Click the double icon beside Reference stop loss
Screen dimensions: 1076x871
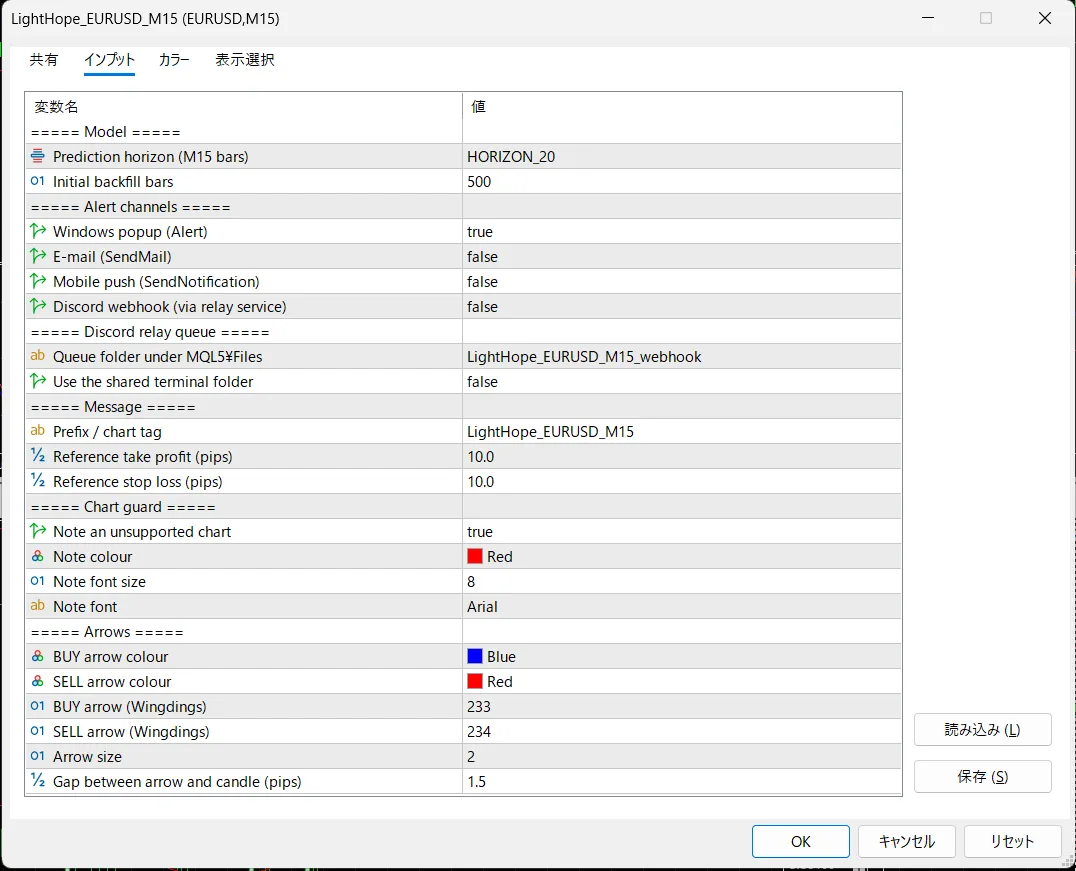(38, 481)
